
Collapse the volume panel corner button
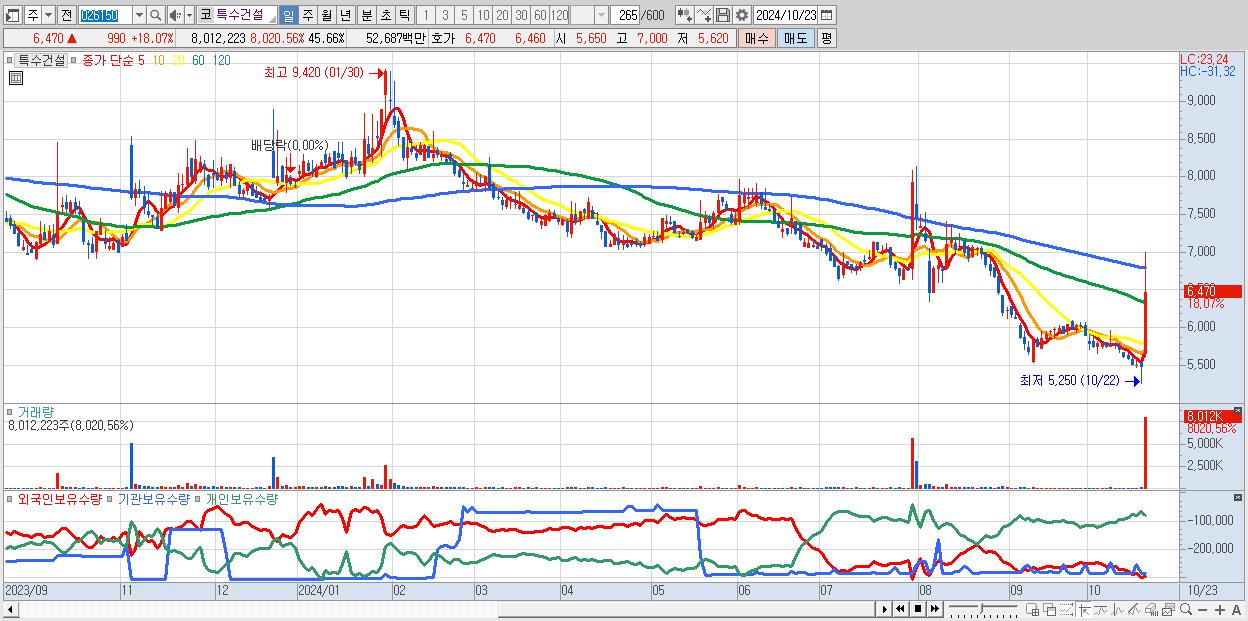coord(1240,410)
